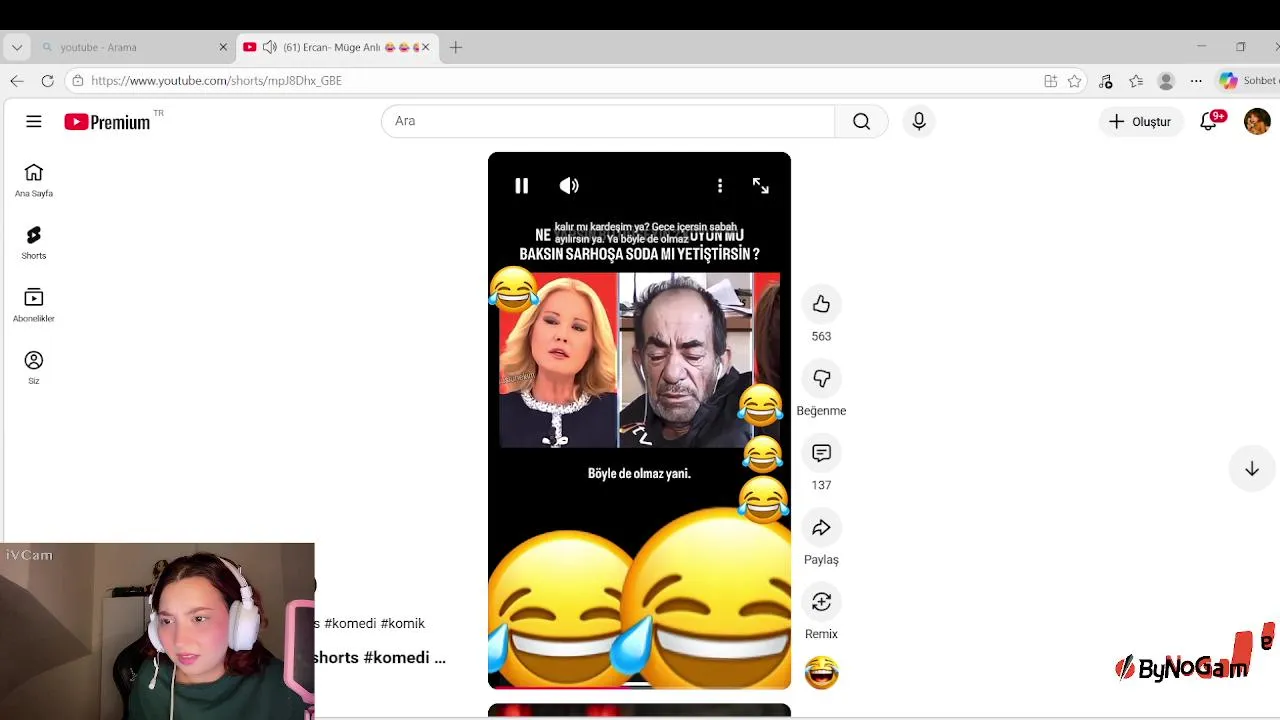Open the channel sound emoji avatar
1280x720 pixels.
tap(821, 672)
